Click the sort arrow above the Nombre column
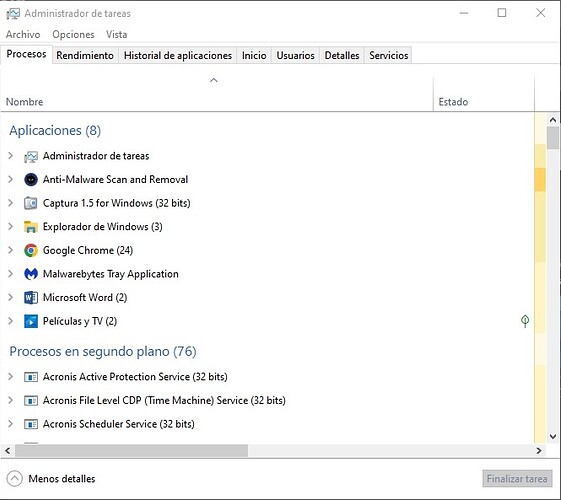The width and height of the screenshot is (561, 500). (214, 80)
